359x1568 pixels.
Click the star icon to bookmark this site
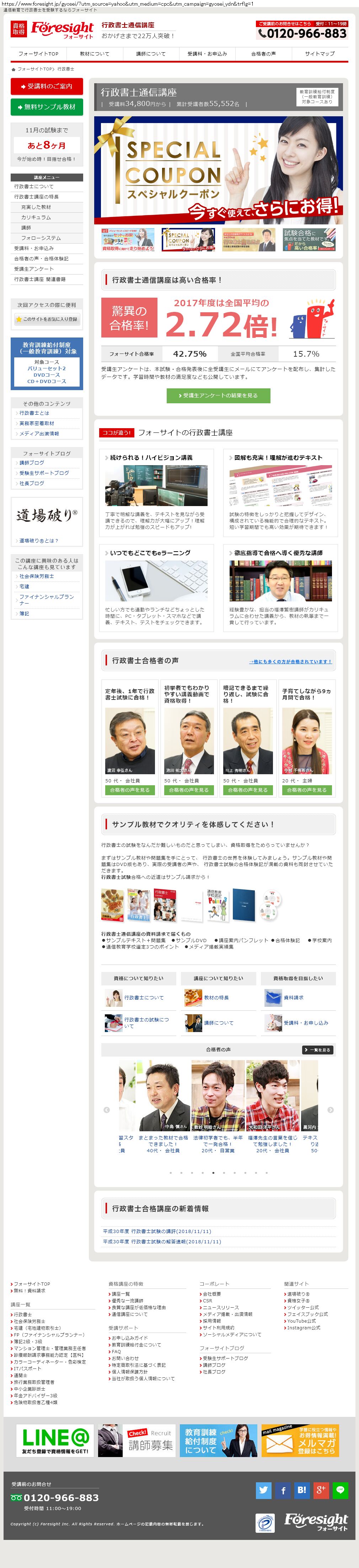pyautogui.click(x=19, y=319)
